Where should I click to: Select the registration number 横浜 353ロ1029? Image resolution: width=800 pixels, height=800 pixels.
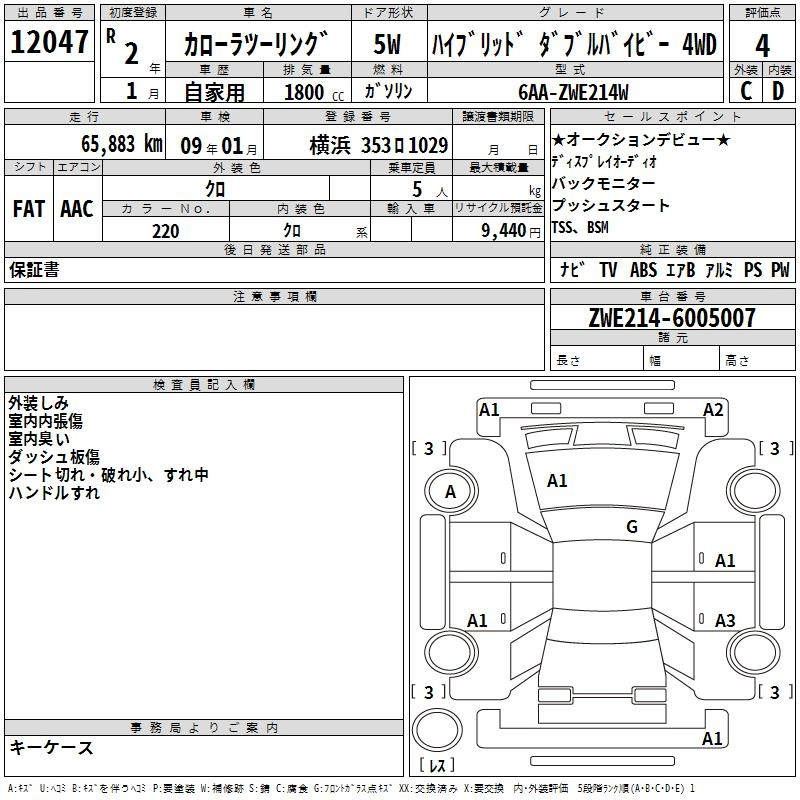[379, 146]
